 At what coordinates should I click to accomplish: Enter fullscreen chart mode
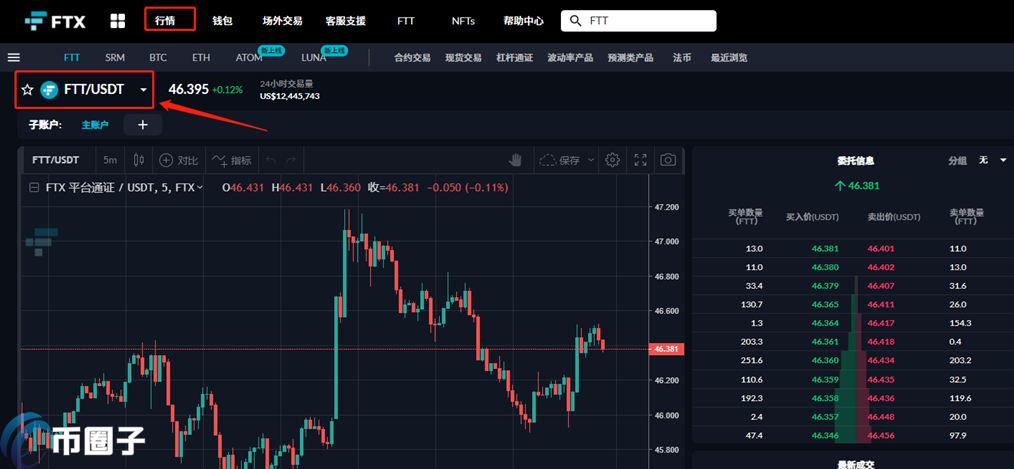[641, 160]
